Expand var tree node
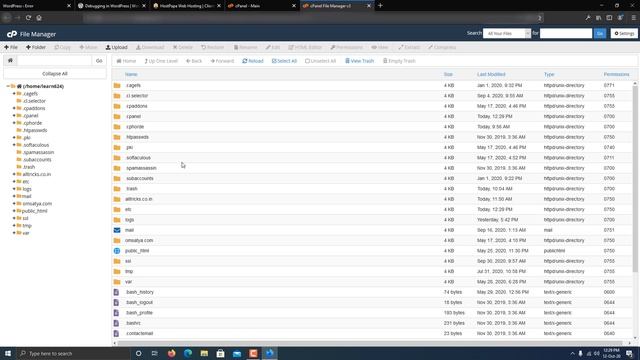Image resolution: width=640 pixels, height=360 pixels. (x=14, y=233)
